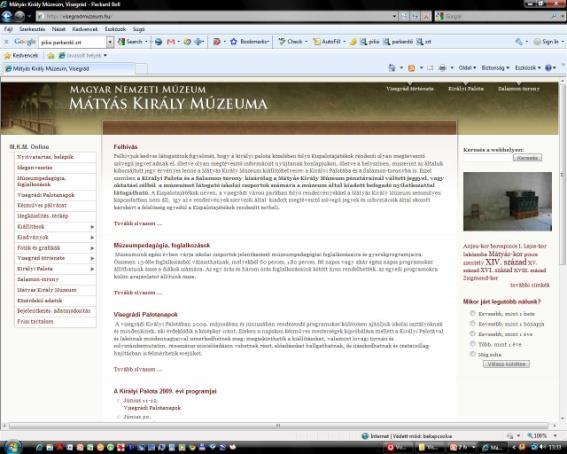Open the Szerkesztés menu
The width and height of the screenshot is (567, 454).
pyautogui.click(x=32, y=29)
